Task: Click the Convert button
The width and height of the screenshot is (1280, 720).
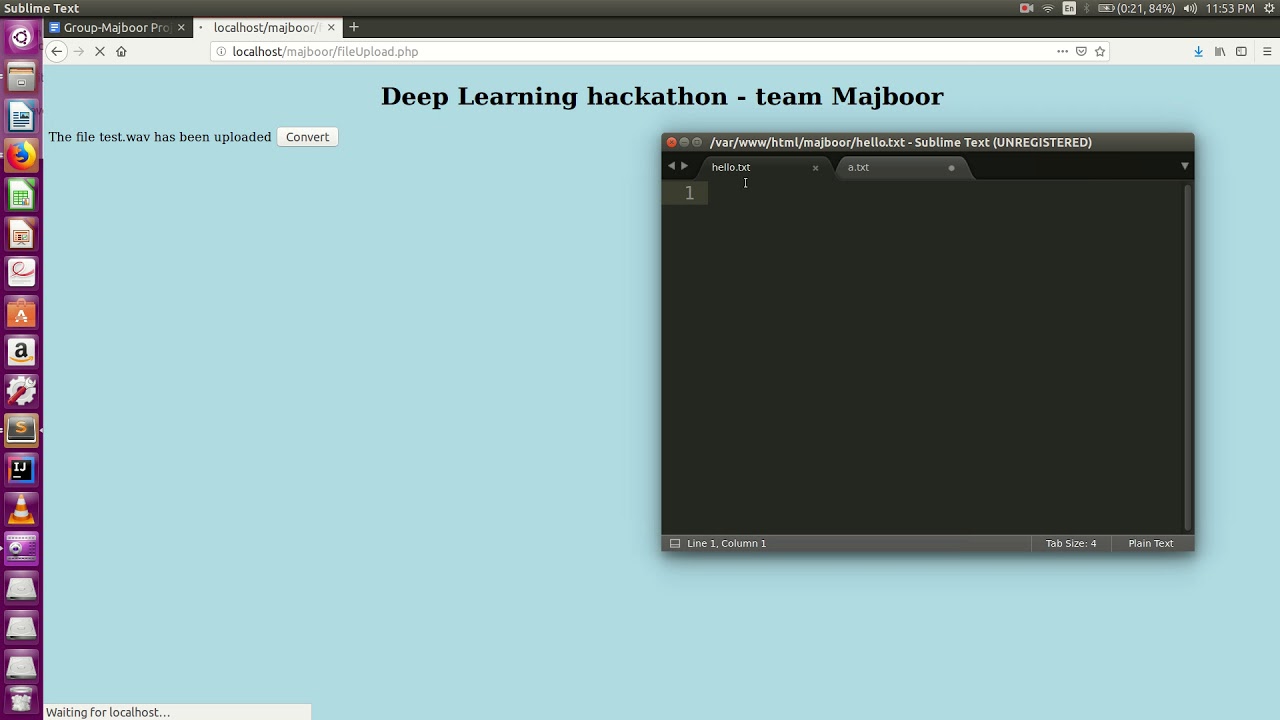Action: click(x=307, y=137)
